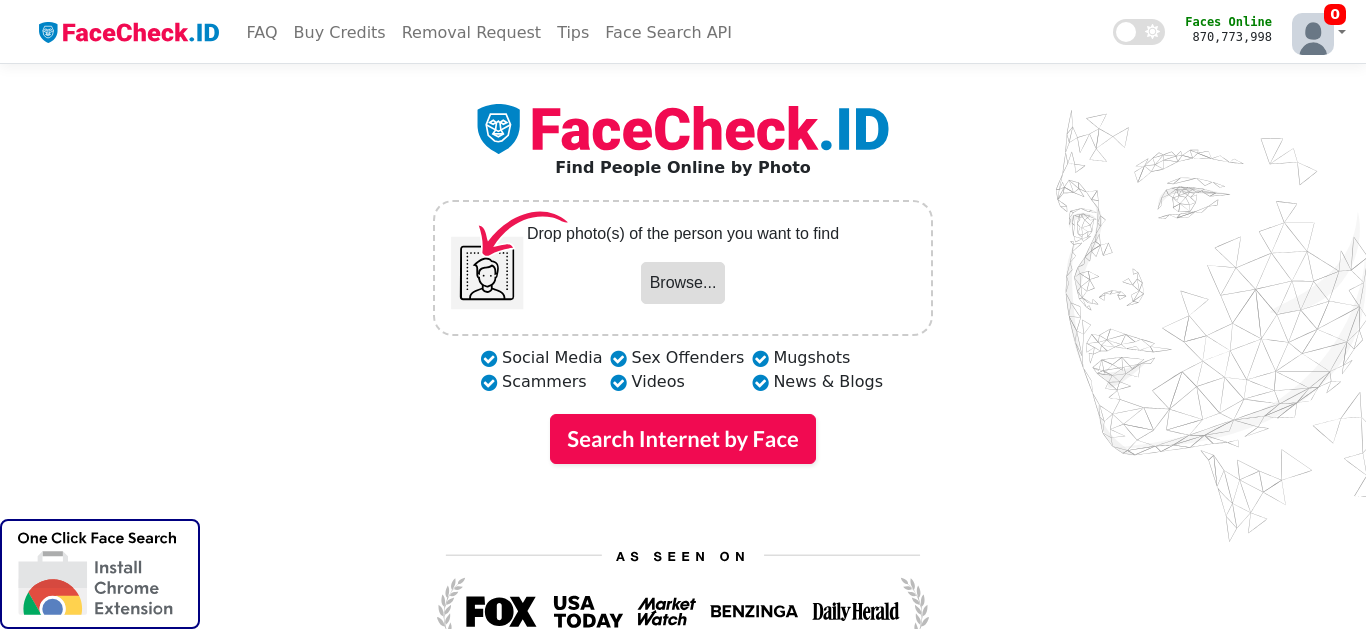The image size is (1366, 629).
Task: Expand the account dropdown arrow
Action: tap(1342, 32)
